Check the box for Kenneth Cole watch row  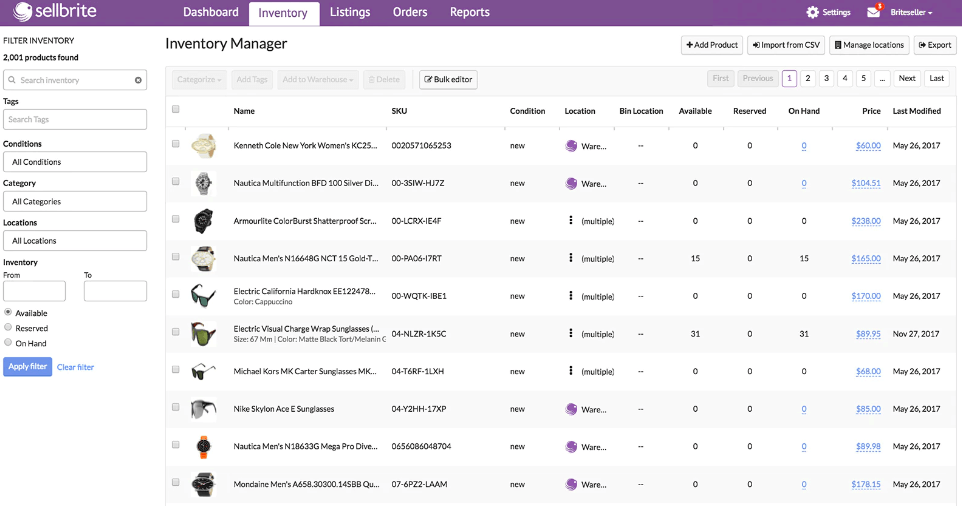[175, 144]
